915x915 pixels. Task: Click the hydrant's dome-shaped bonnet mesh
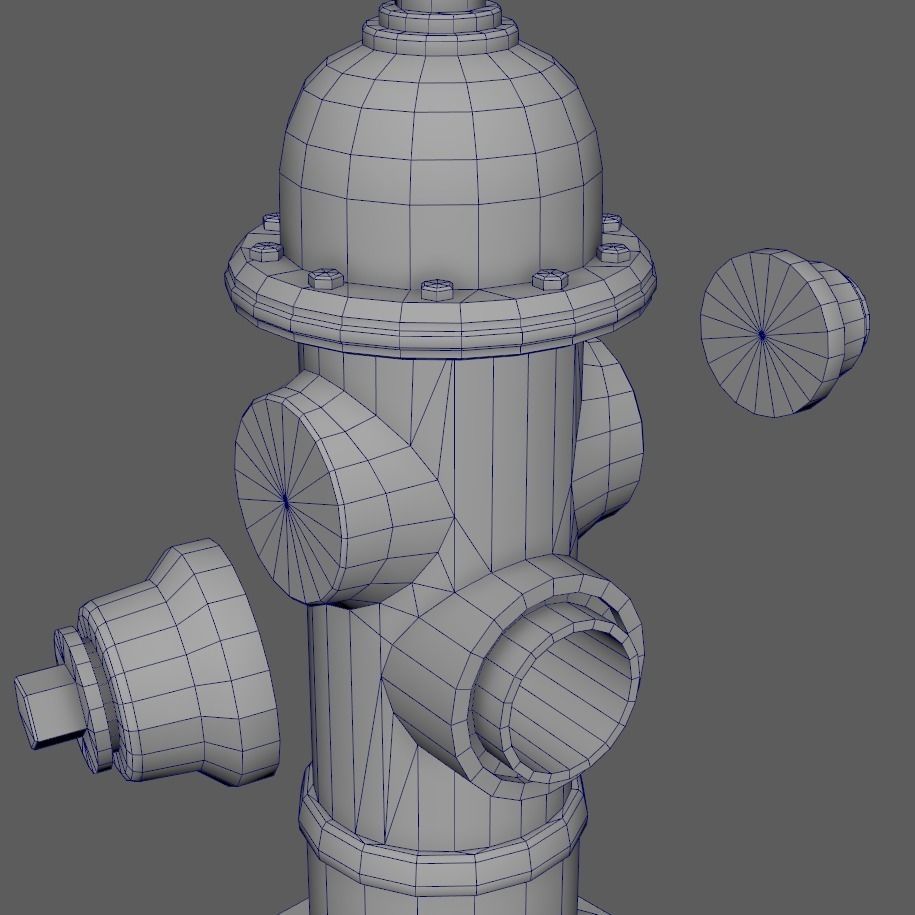click(441, 166)
